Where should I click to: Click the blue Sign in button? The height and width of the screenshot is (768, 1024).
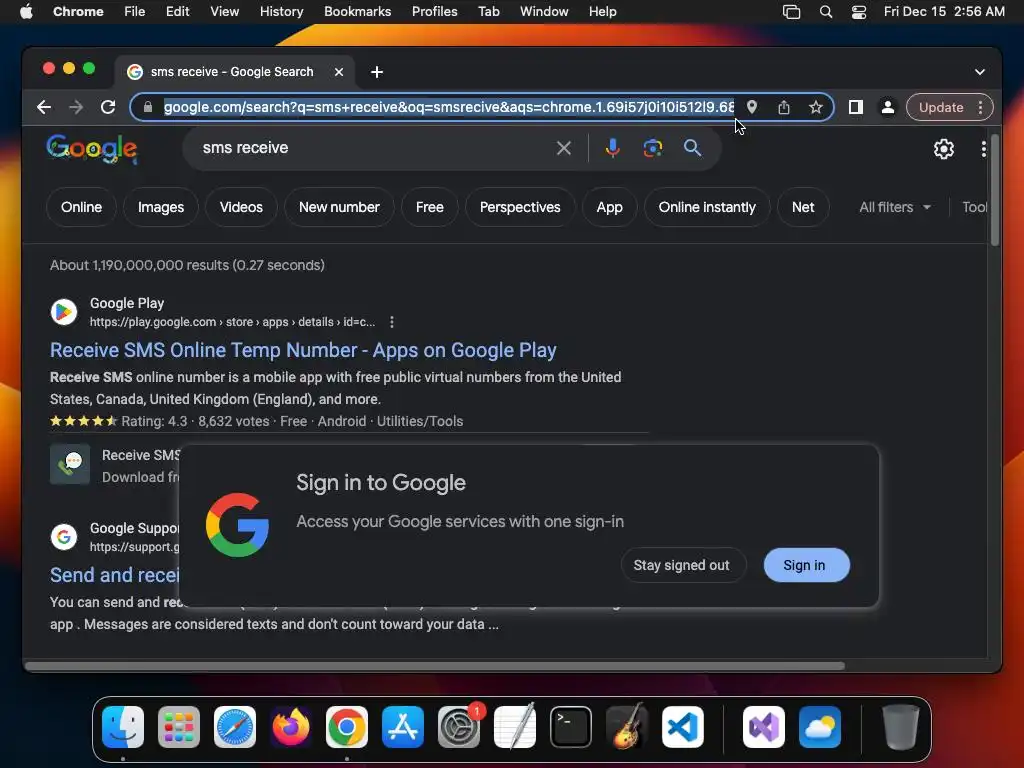click(x=805, y=565)
